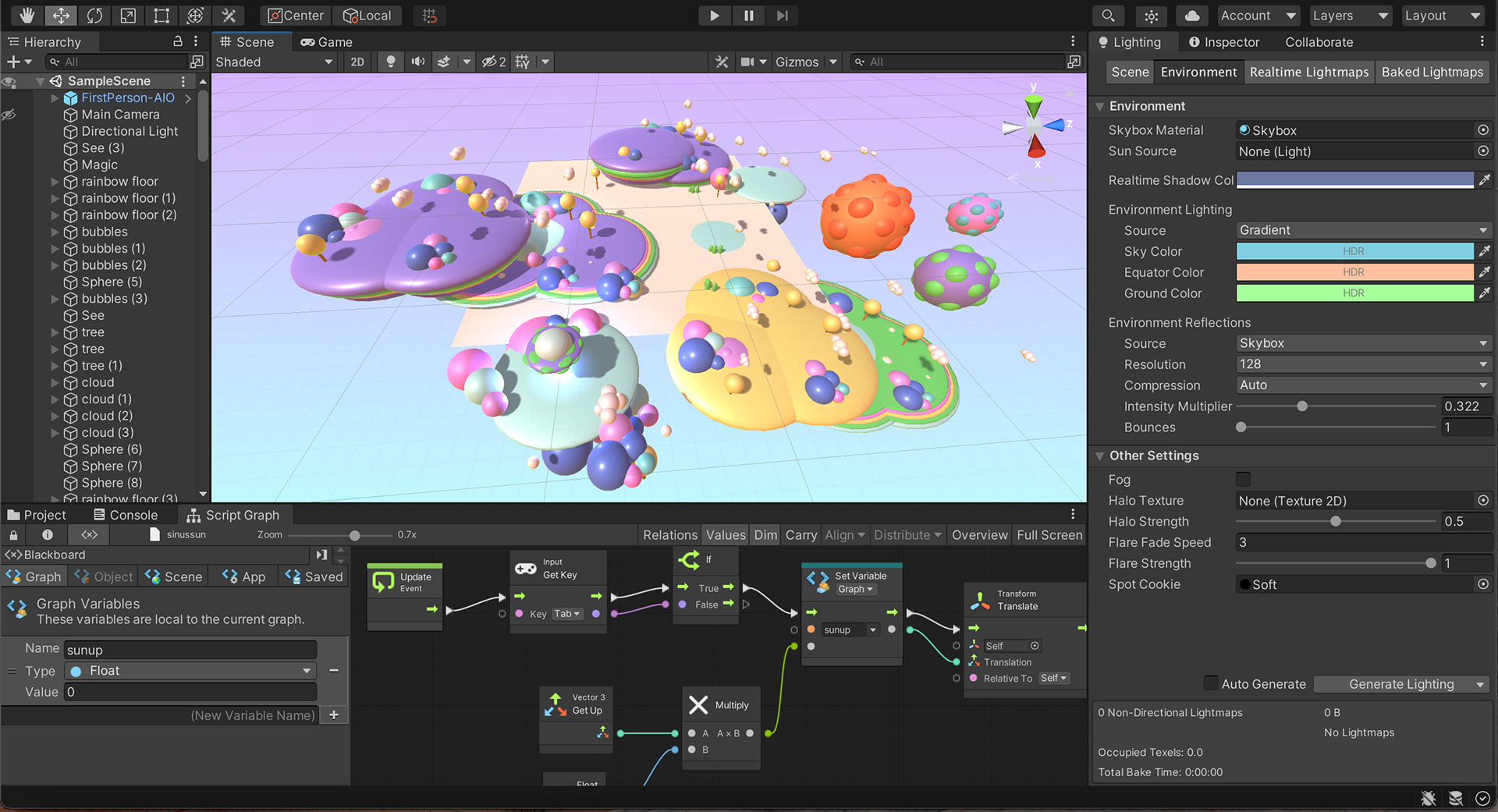Open scene camera settings icon
This screenshot has height=812, width=1498.
747,62
